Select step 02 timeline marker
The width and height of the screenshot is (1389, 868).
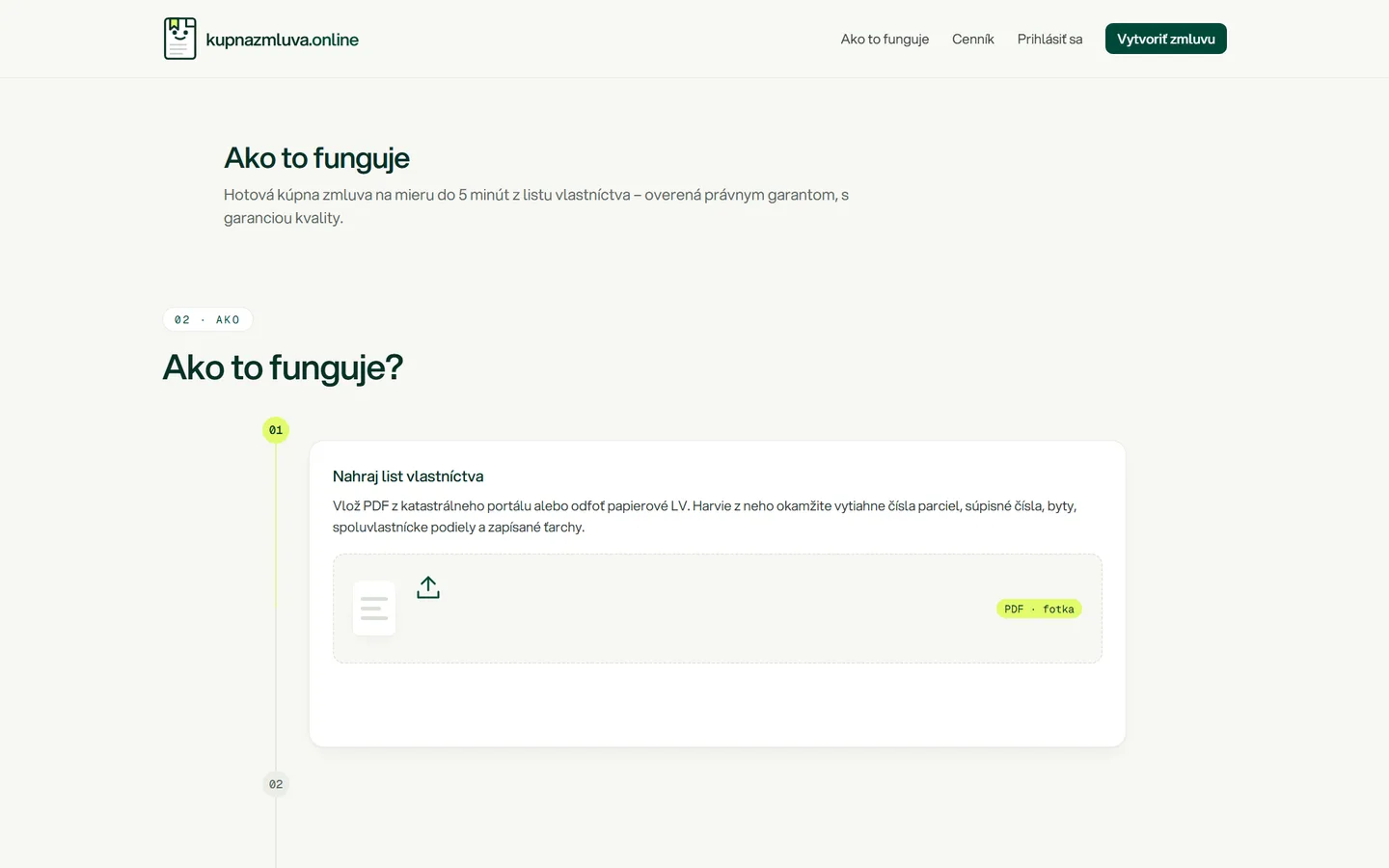276,784
